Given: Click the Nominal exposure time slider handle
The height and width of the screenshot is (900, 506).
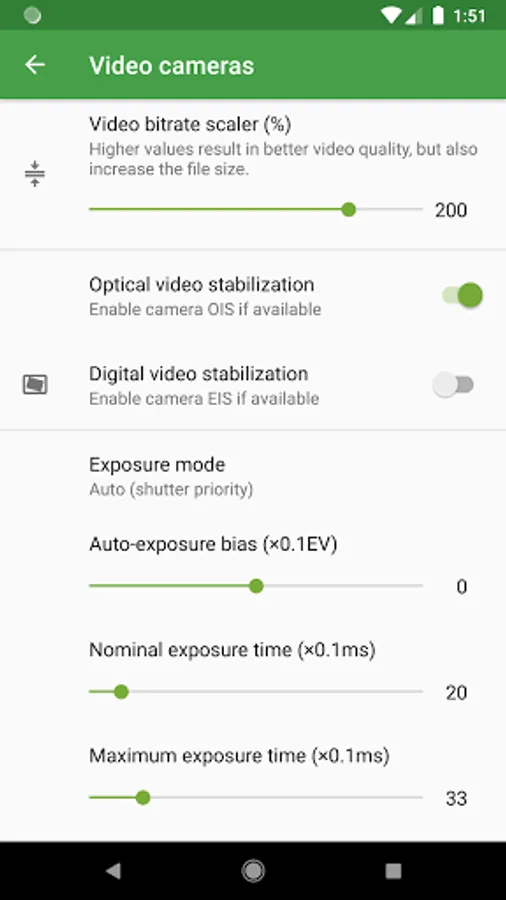Looking at the screenshot, I should (120, 692).
